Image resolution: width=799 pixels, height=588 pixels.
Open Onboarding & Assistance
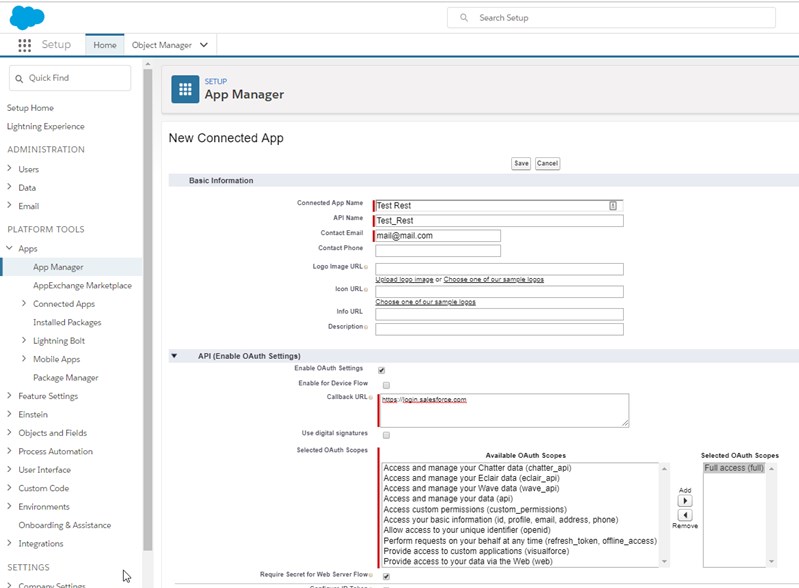[x=65, y=525]
